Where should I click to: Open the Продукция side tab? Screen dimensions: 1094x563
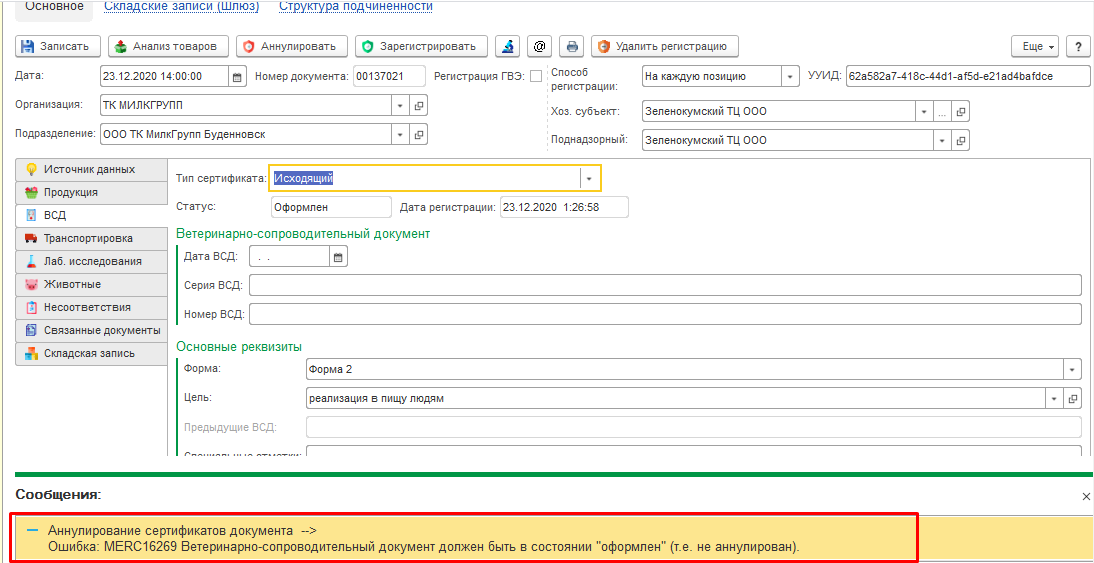click(91, 192)
